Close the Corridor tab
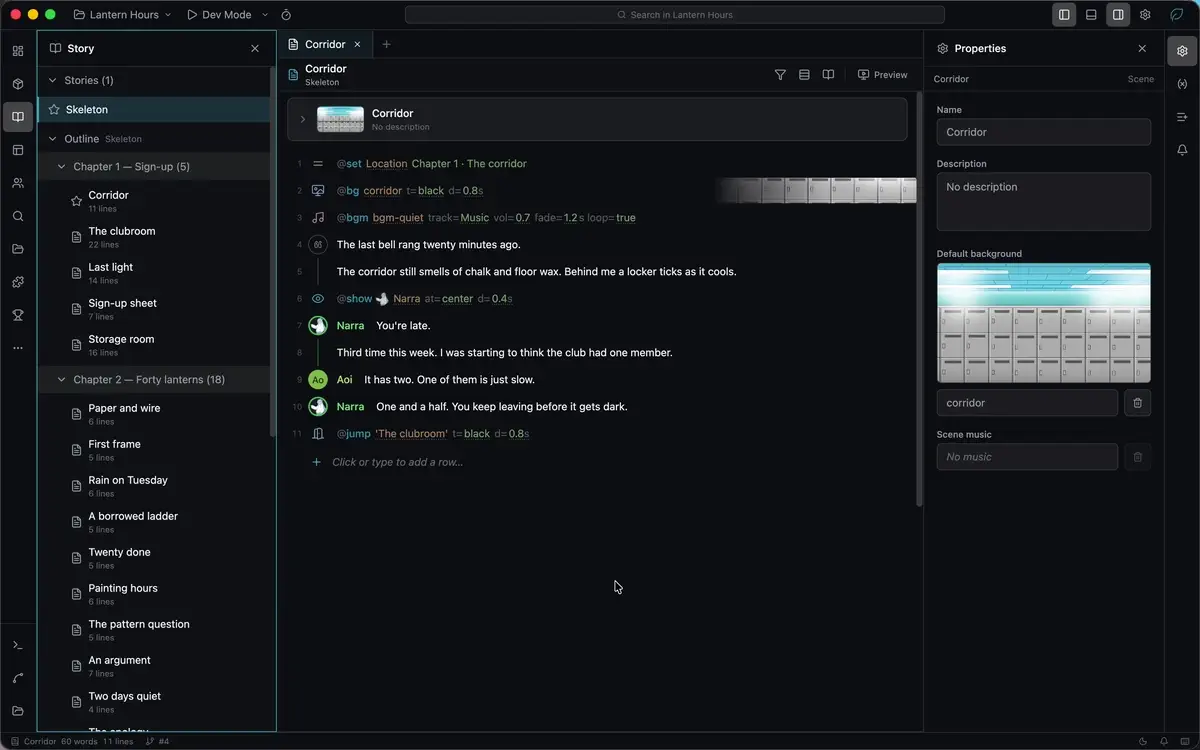1200x750 pixels. point(357,44)
